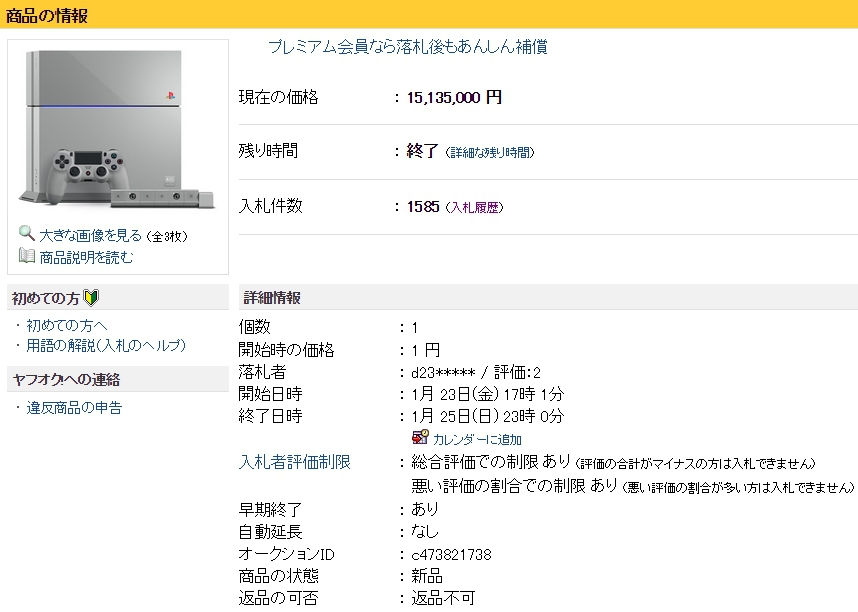This screenshot has width=858, height=612.
Task: View 詳細な残り時間 link
Action: 490,152
